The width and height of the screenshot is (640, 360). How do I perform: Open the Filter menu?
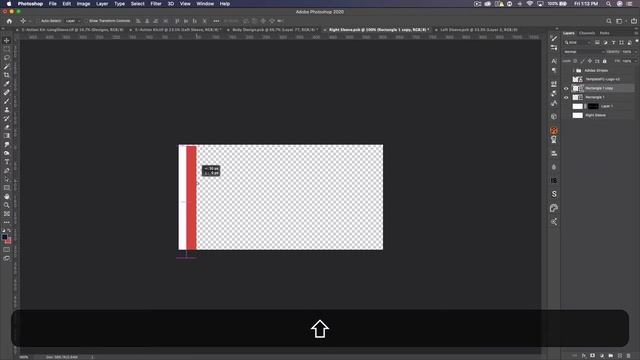[x=156, y=4]
